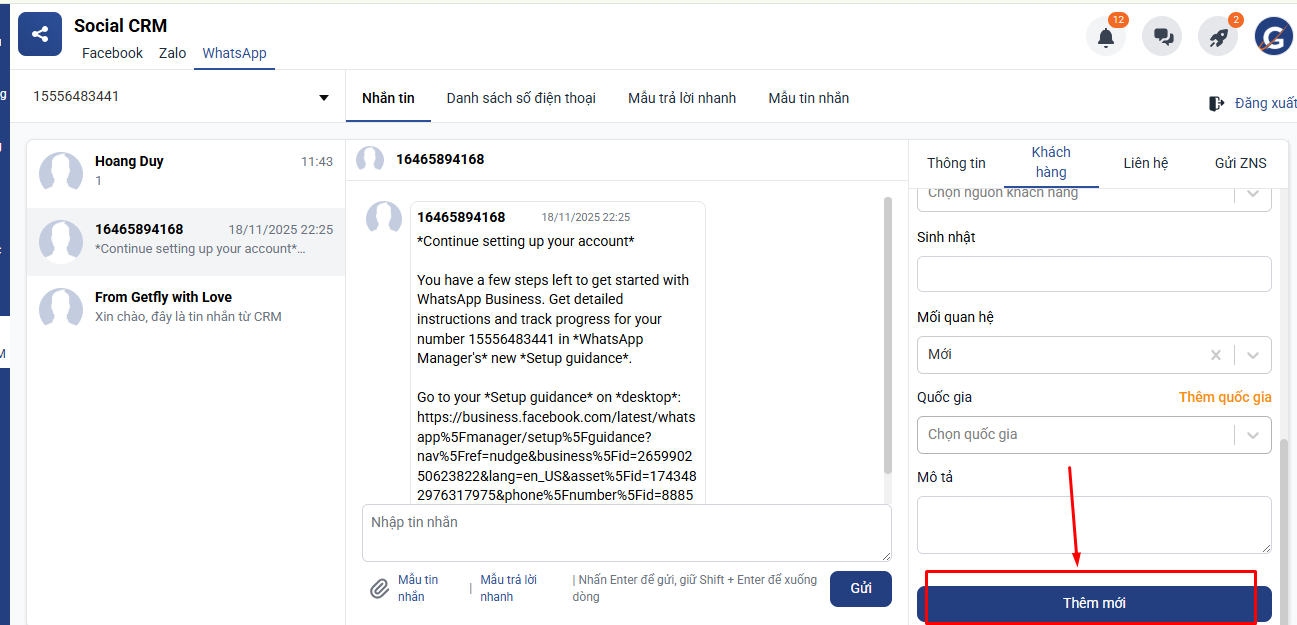Open Hoang Duy conversation
Screen dimensions: 1297x625
(185, 171)
